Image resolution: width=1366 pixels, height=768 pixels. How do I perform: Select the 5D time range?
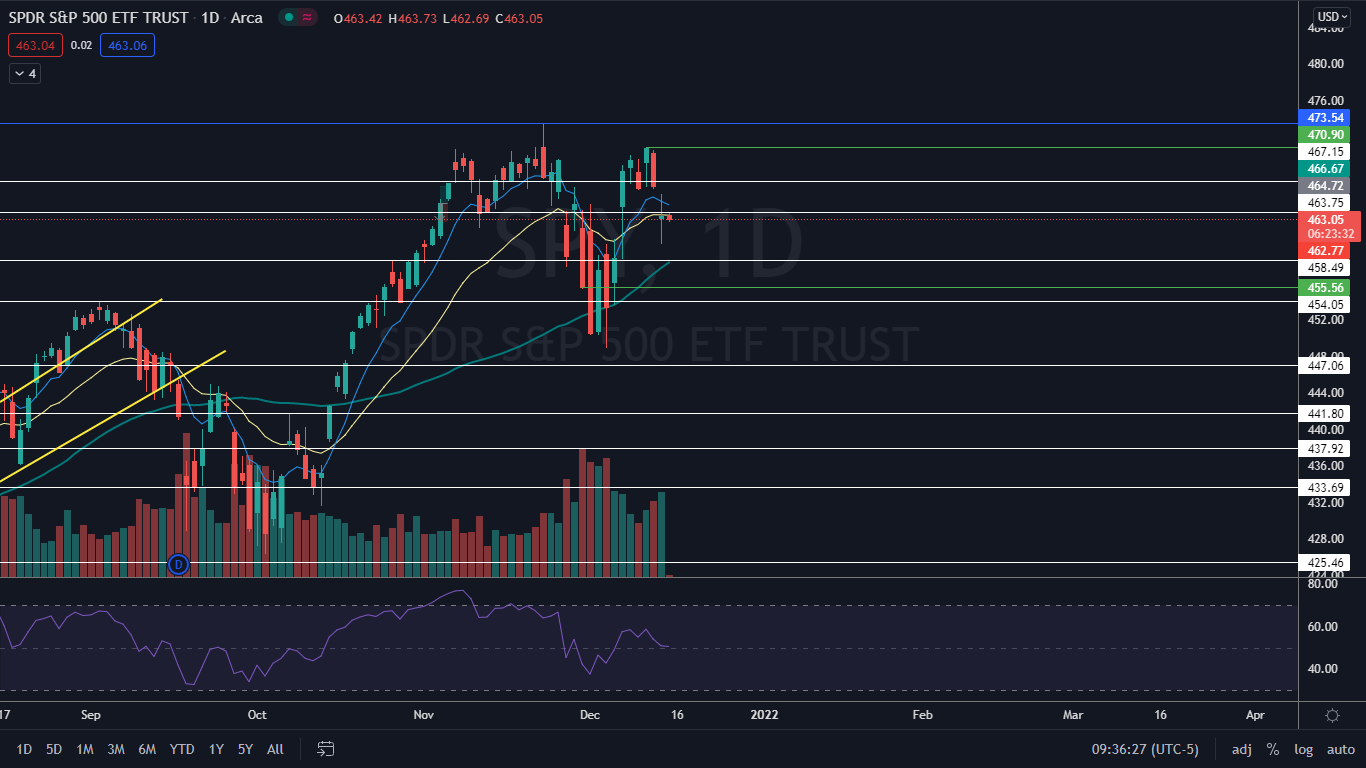[54, 749]
